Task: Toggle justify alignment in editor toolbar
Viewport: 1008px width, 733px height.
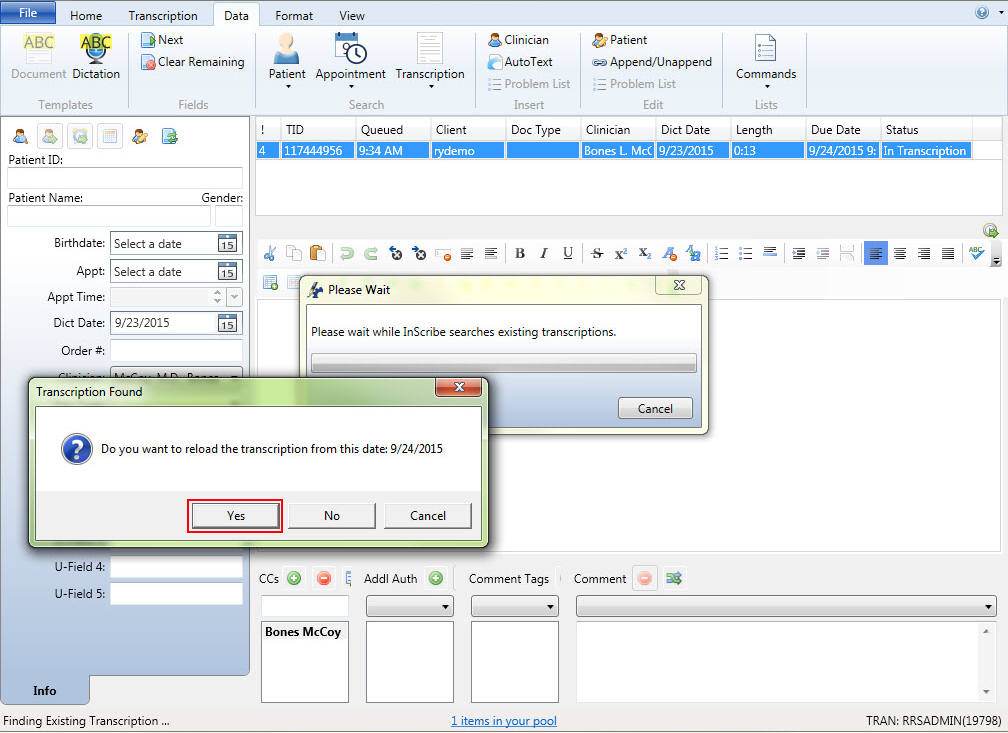Action: pos(948,254)
